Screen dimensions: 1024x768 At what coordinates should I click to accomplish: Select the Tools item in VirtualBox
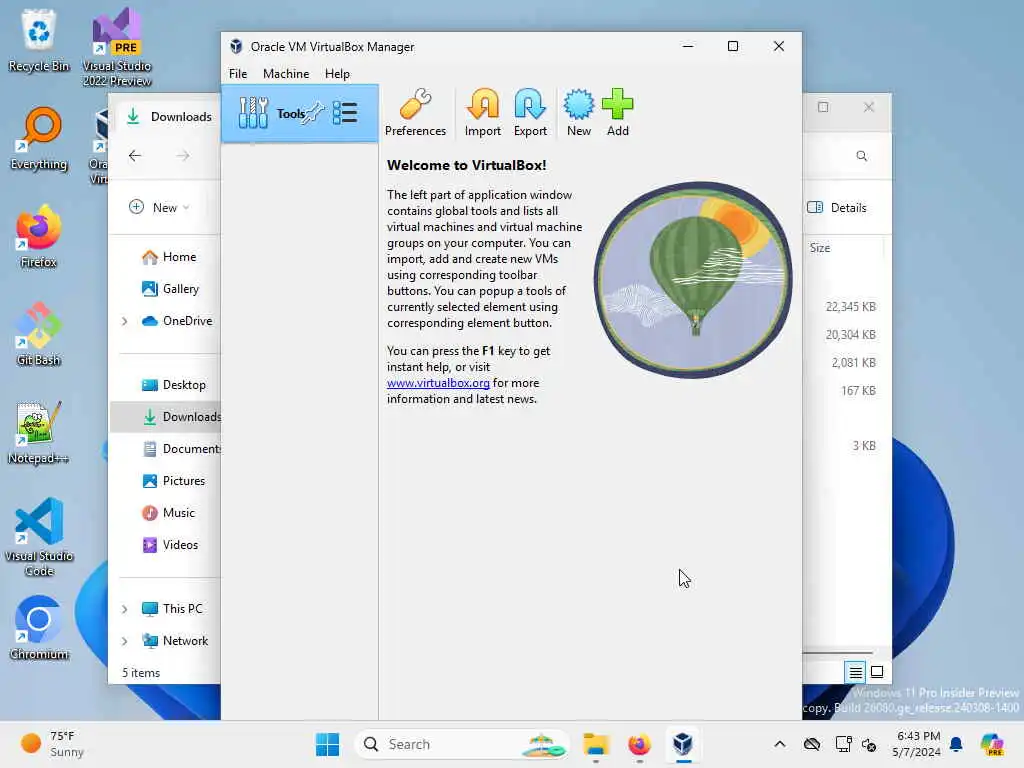pyautogui.click(x=300, y=114)
